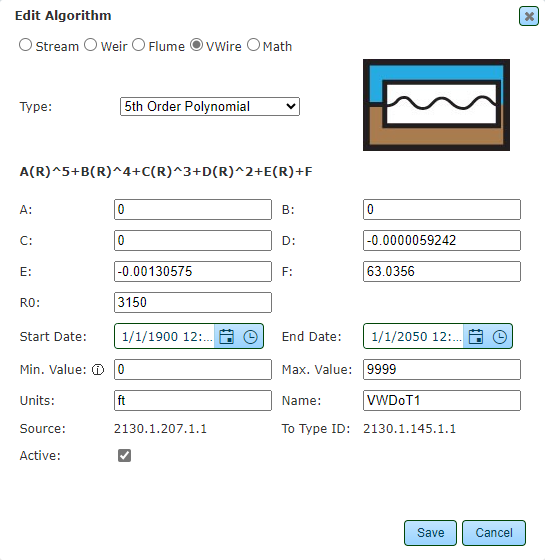Click the Min. Value info icon
The height and width of the screenshot is (560, 545).
click(98, 370)
